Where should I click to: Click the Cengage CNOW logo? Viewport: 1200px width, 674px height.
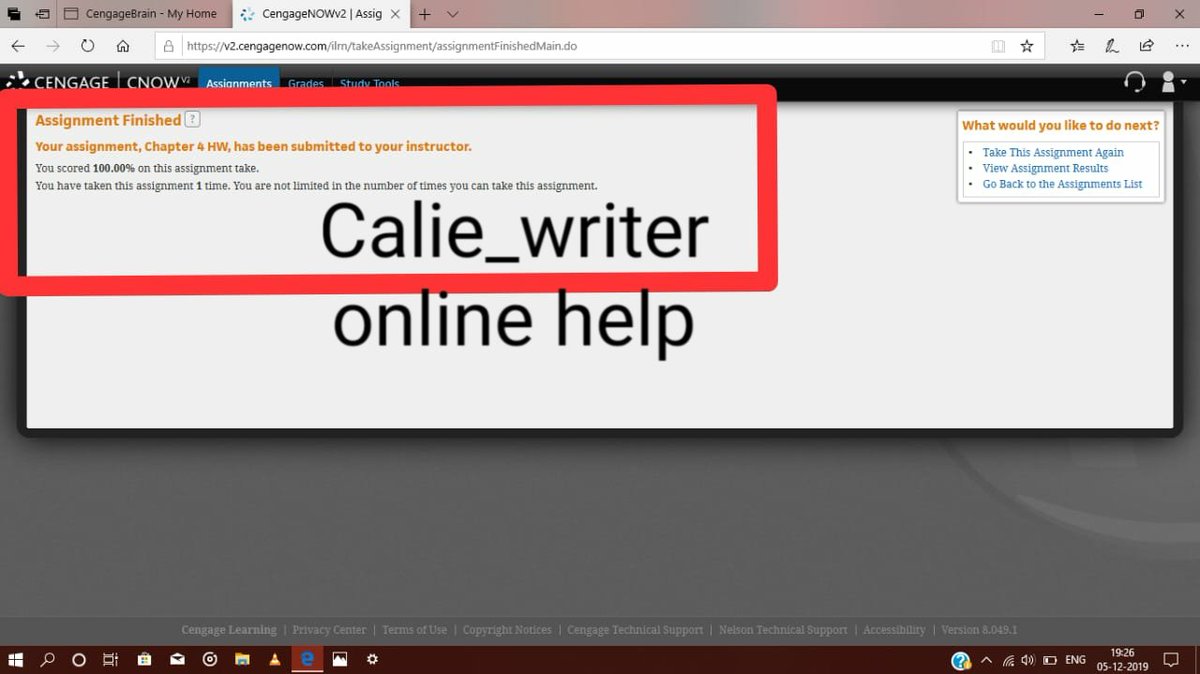[97, 82]
